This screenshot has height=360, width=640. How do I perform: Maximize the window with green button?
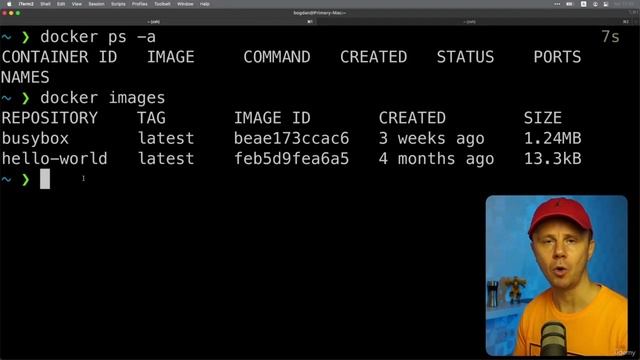18,13
